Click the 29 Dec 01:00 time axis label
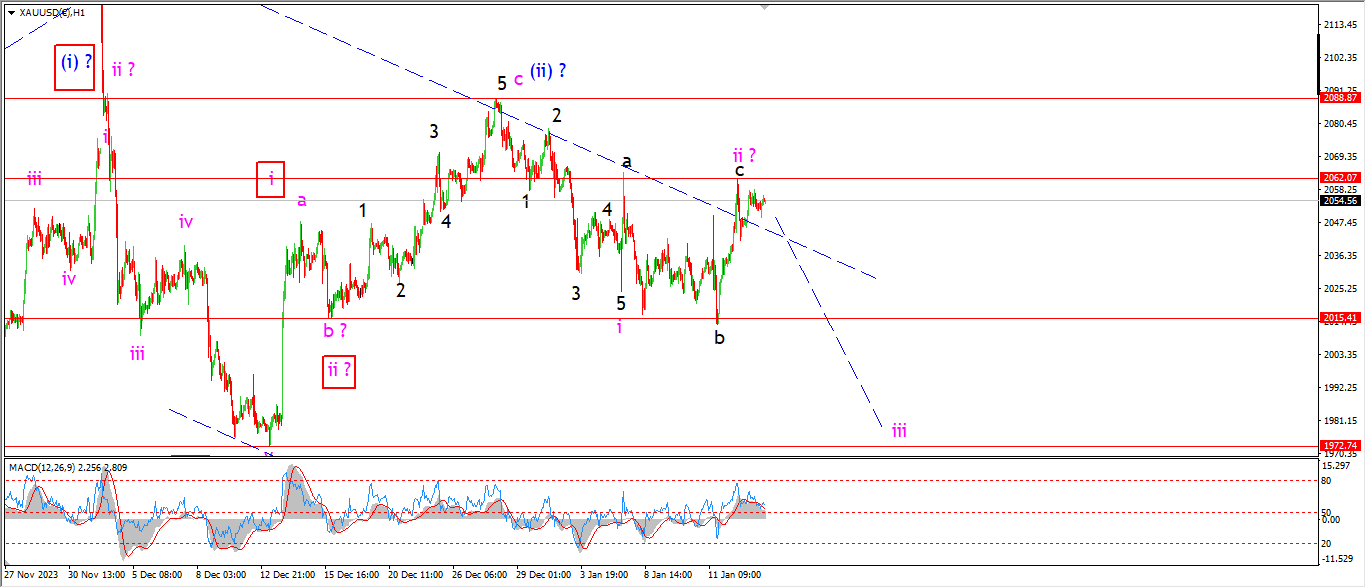Screen dimensions: 1366x588 pos(545,575)
